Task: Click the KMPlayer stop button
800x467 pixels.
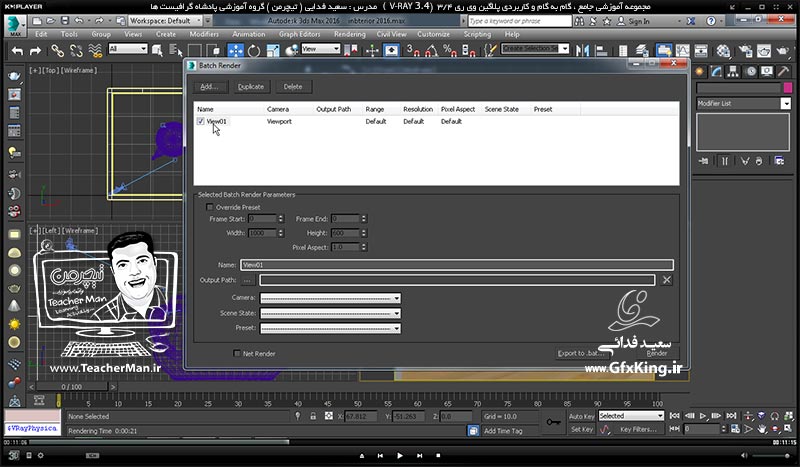Action: [438, 455]
